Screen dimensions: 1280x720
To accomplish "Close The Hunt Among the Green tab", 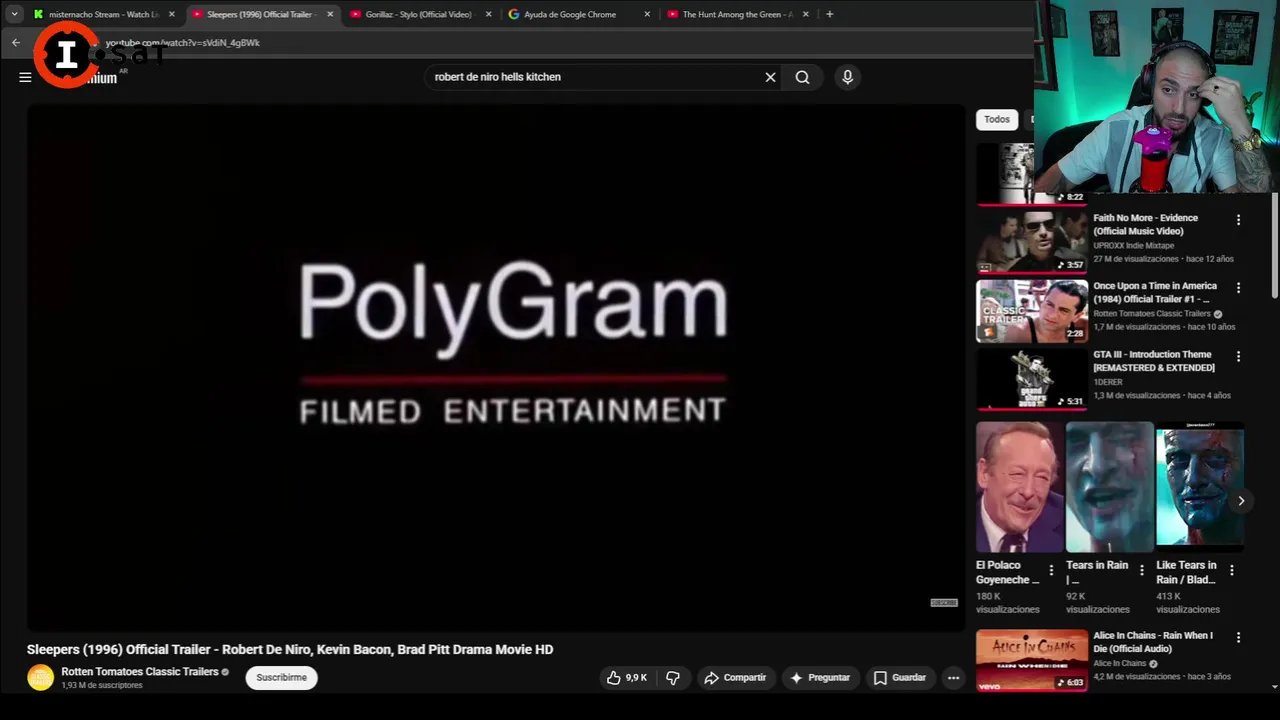I will click(805, 14).
